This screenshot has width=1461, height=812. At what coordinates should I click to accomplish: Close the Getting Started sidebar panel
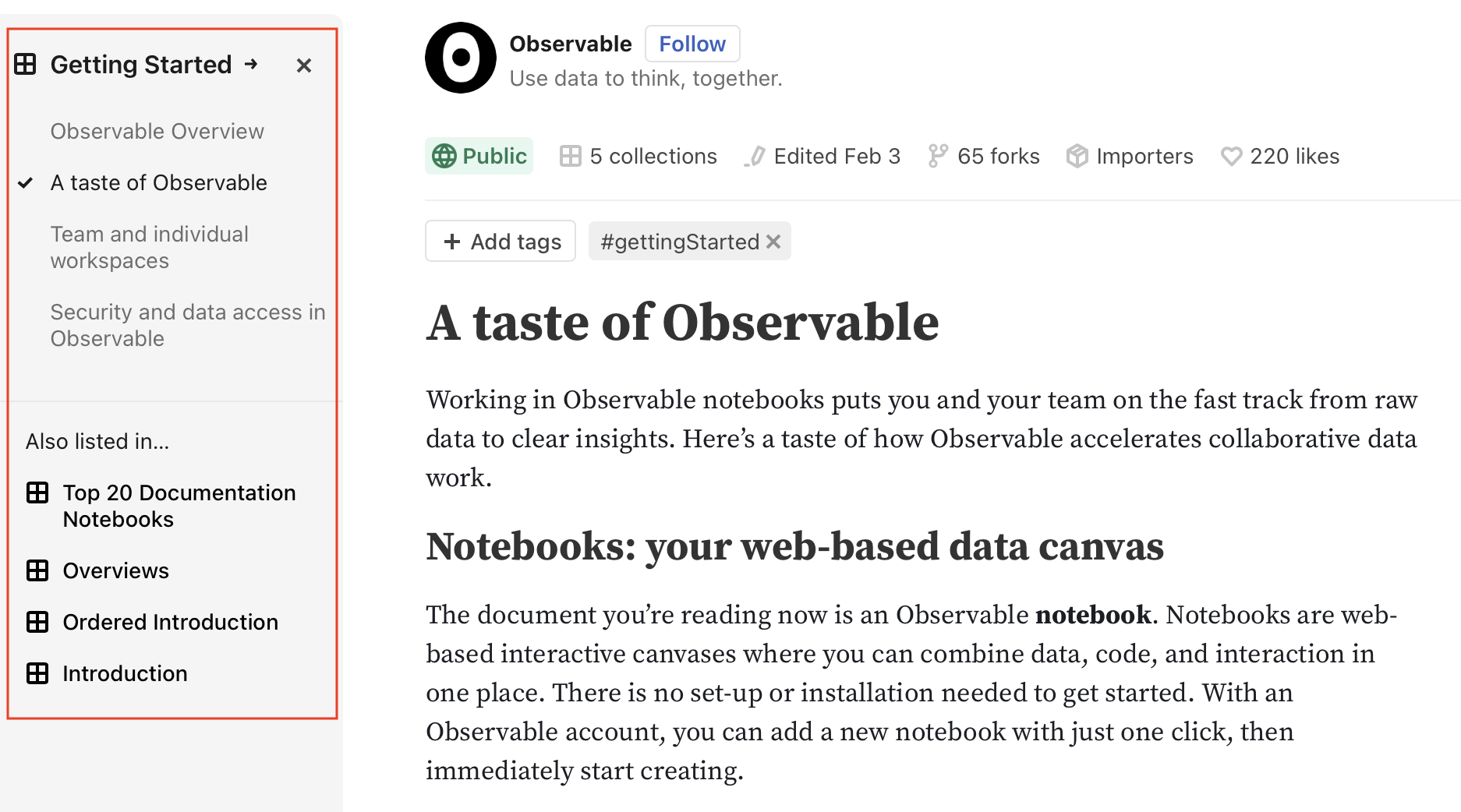click(304, 65)
